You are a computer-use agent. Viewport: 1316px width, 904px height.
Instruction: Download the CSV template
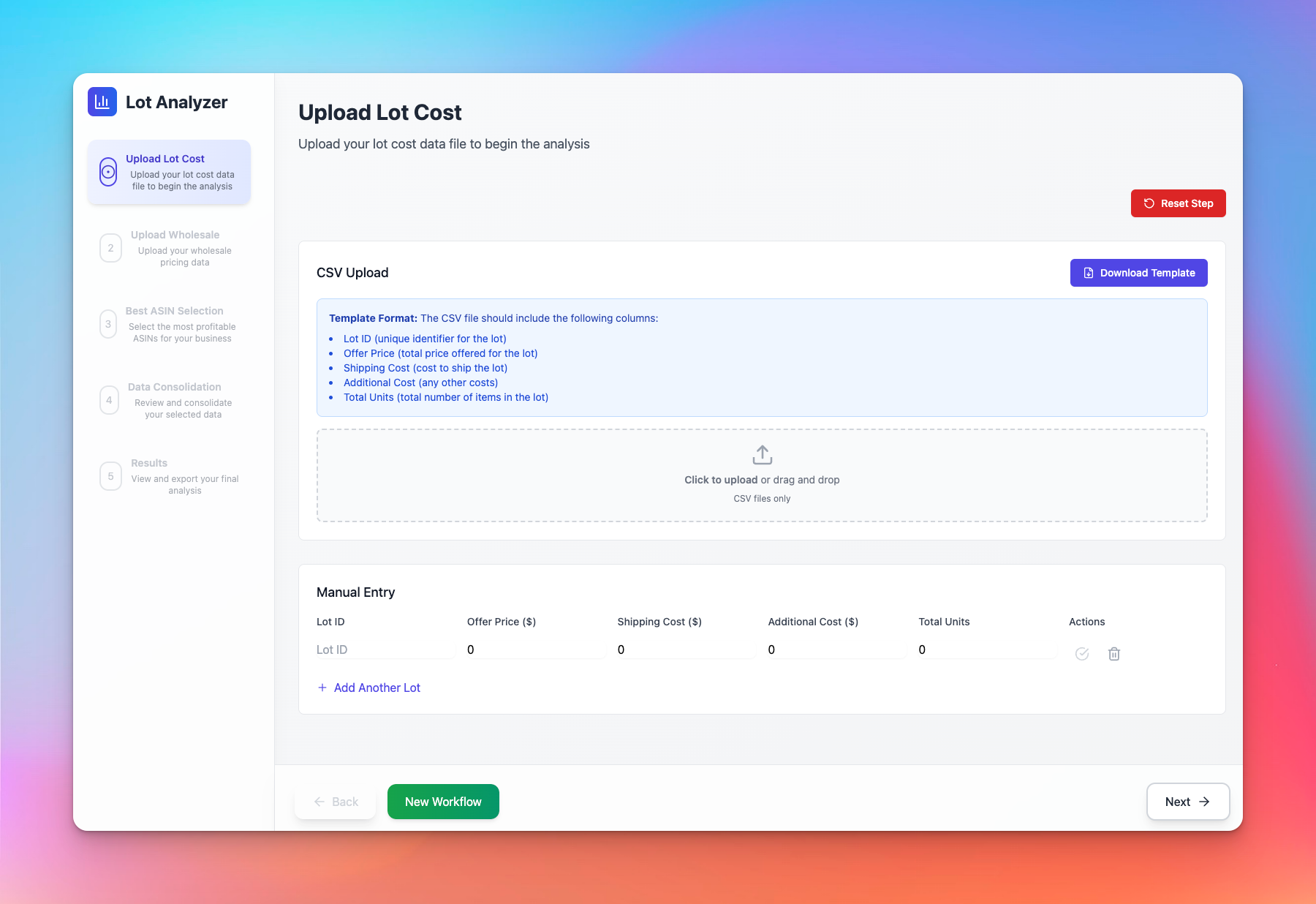click(1138, 273)
